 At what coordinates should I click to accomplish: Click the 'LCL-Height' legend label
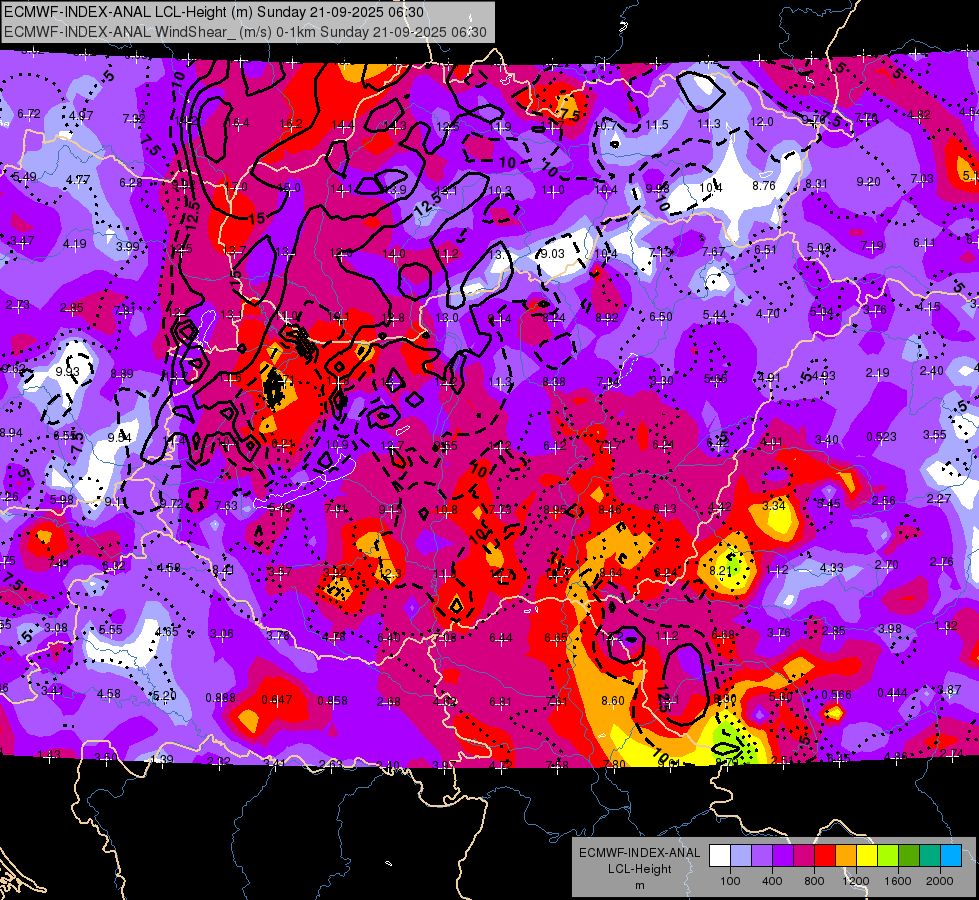pyautogui.click(x=639, y=869)
